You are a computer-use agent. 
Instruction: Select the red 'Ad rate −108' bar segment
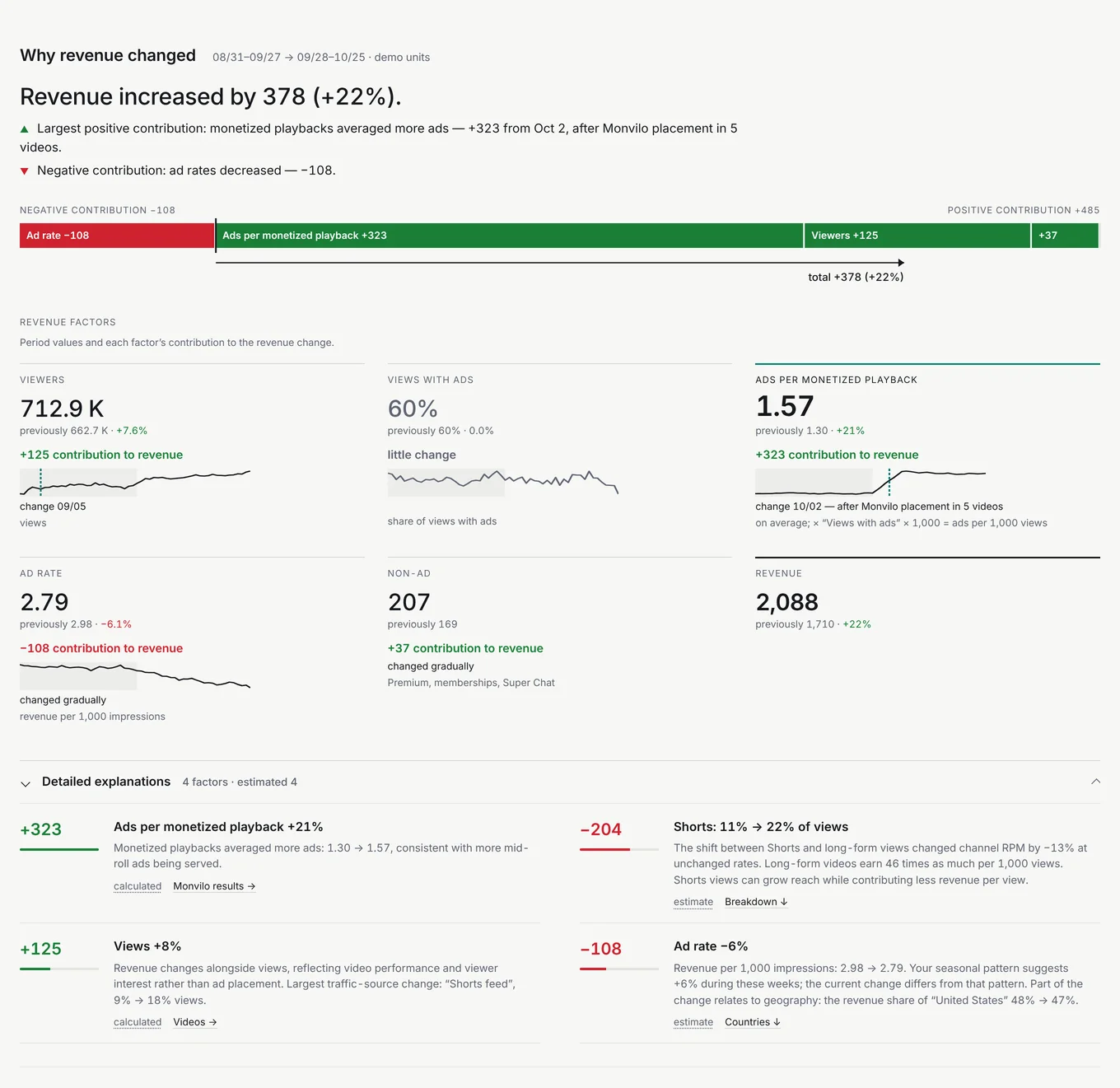(117, 236)
